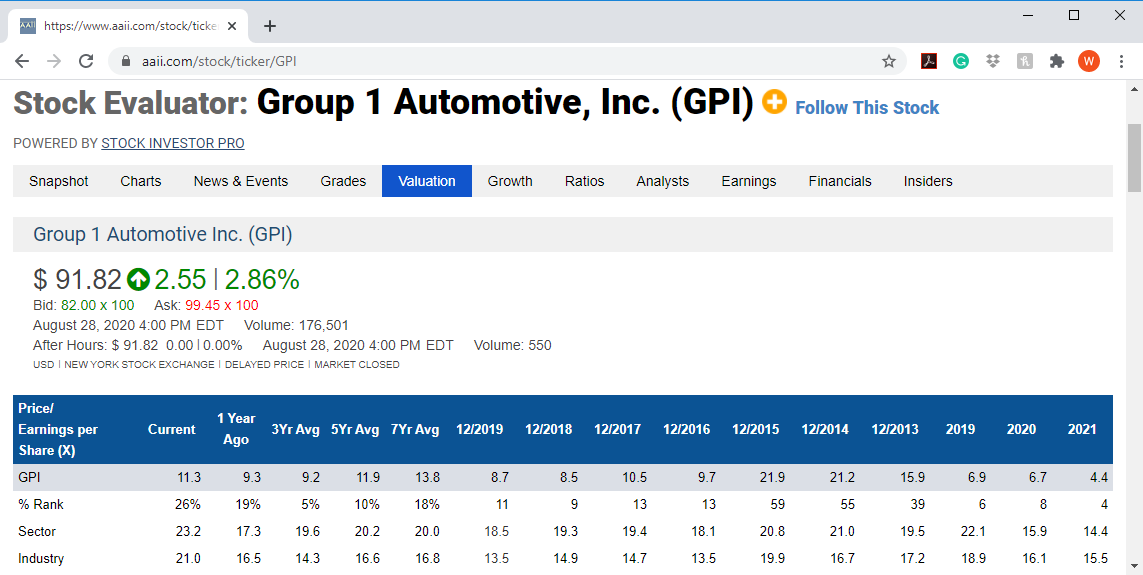Click the page vertical scrollbar thumb
1143x575 pixels.
pyautogui.click(x=1134, y=157)
